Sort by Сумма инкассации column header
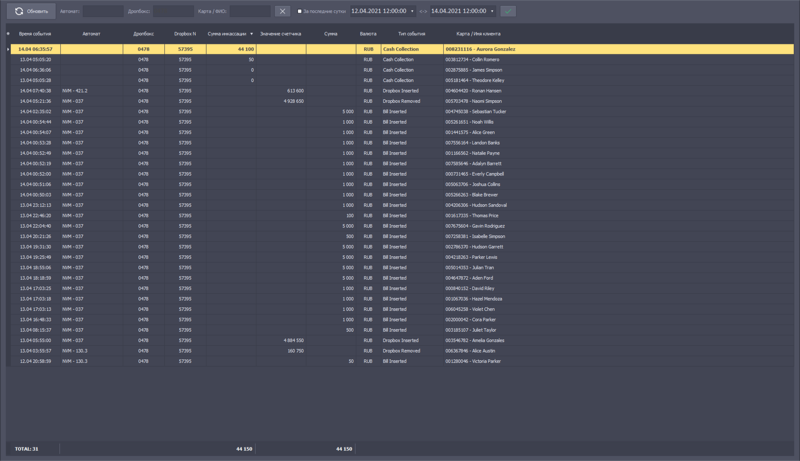Screen dimensions: 800x461 [x=227, y=34]
